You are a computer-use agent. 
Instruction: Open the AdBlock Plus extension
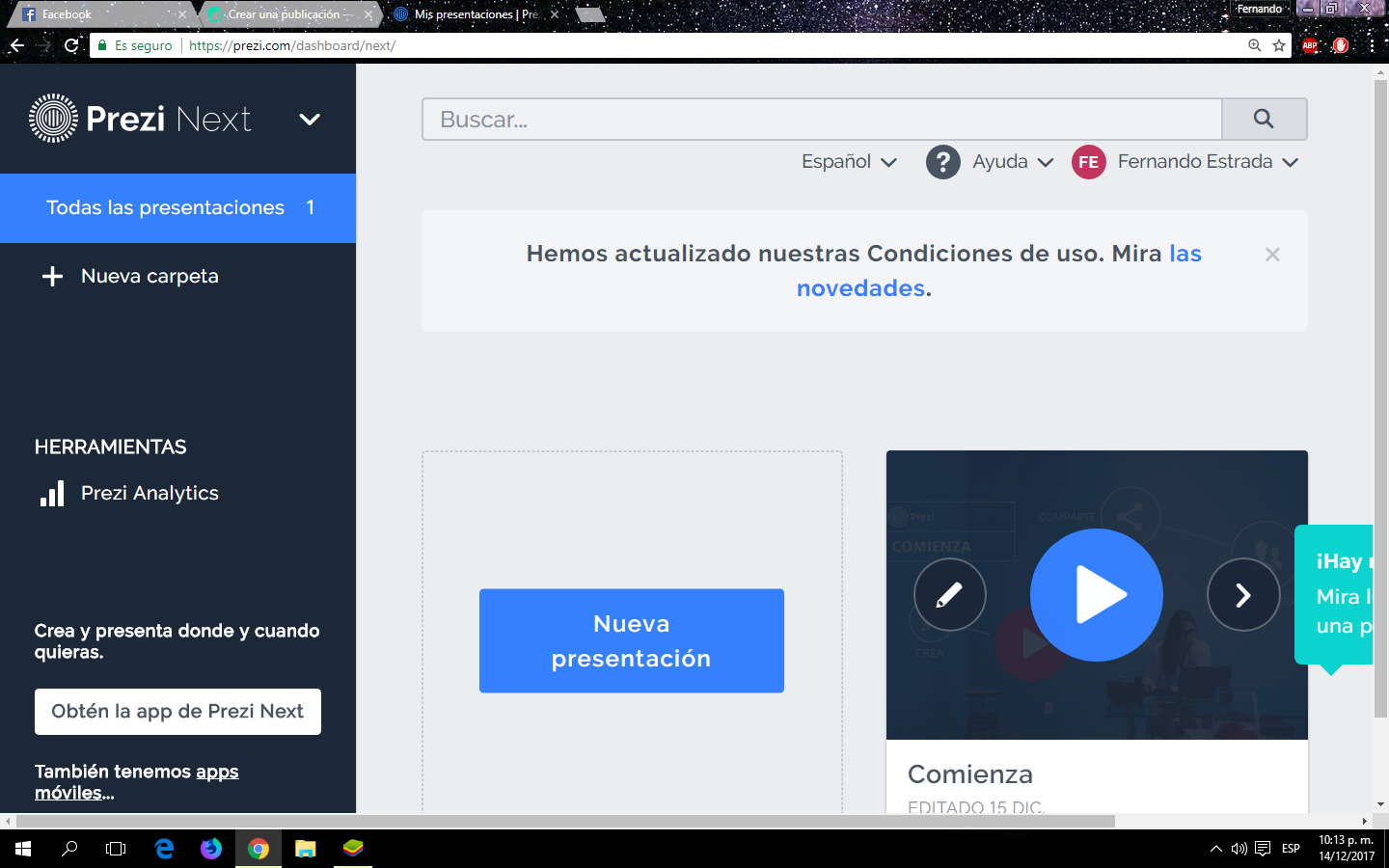[1310, 45]
